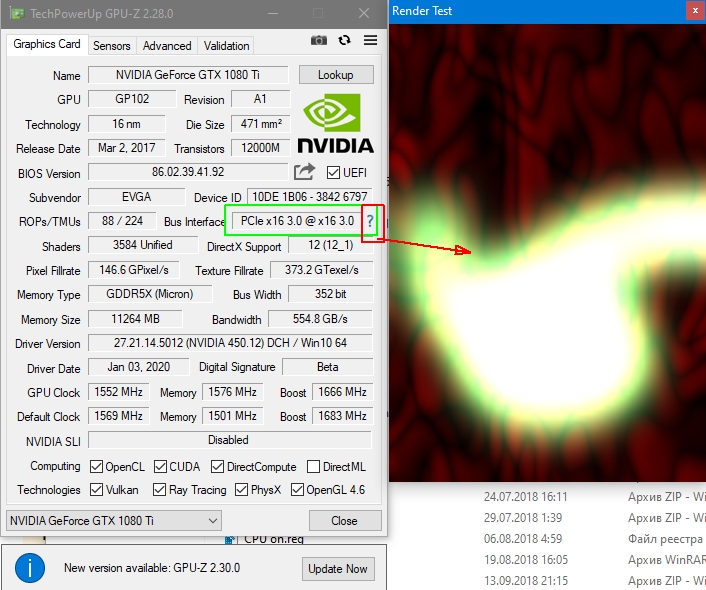Toggle the OpenCL checkbox
This screenshot has height=590, width=706.
tap(96, 467)
